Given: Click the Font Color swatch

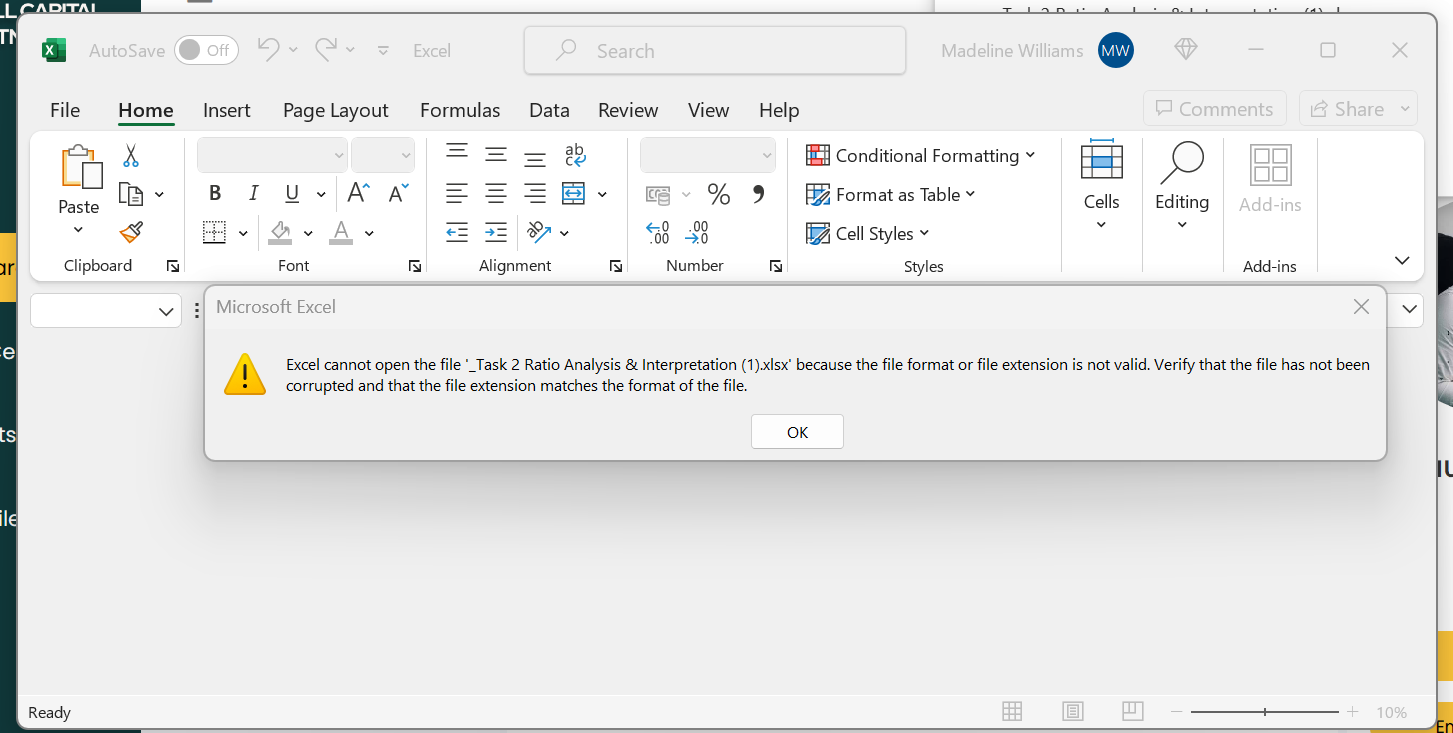Looking at the screenshot, I should [341, 233].
